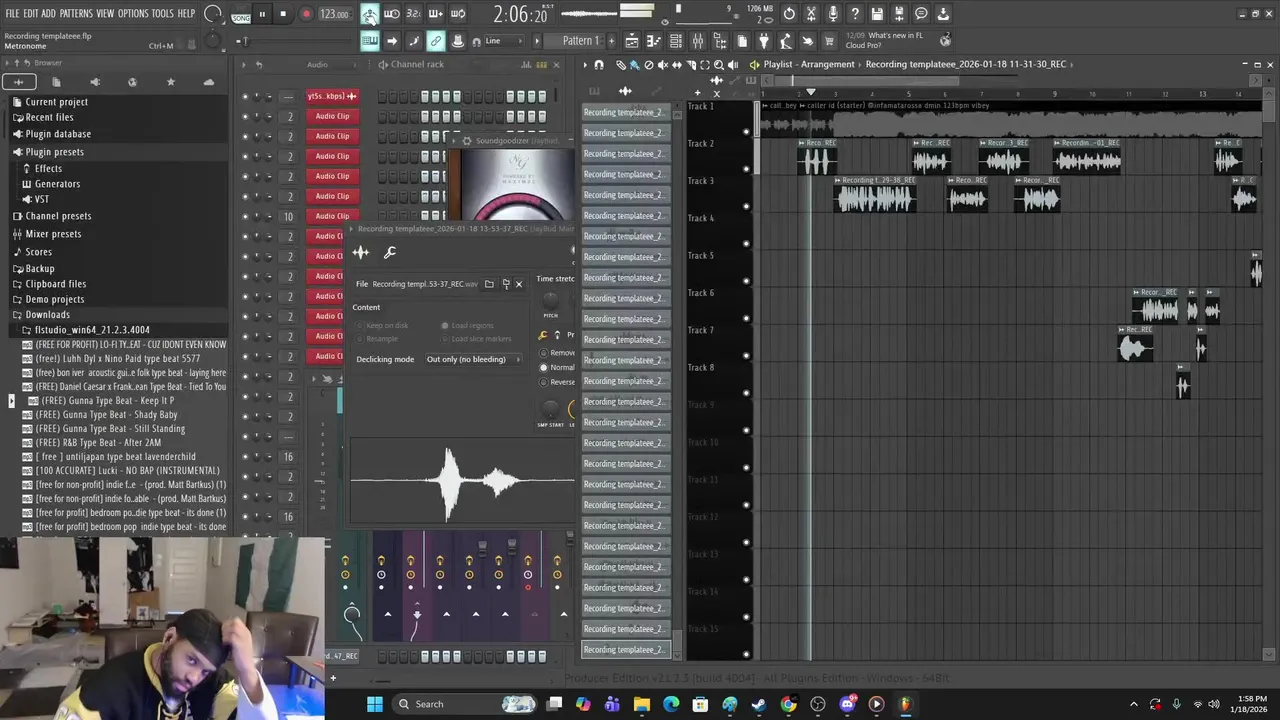The height and width of the screenshot is (720, 1280).
Task: Select the Zoom tool in Playlist toolbar
Action: point(719,64)
